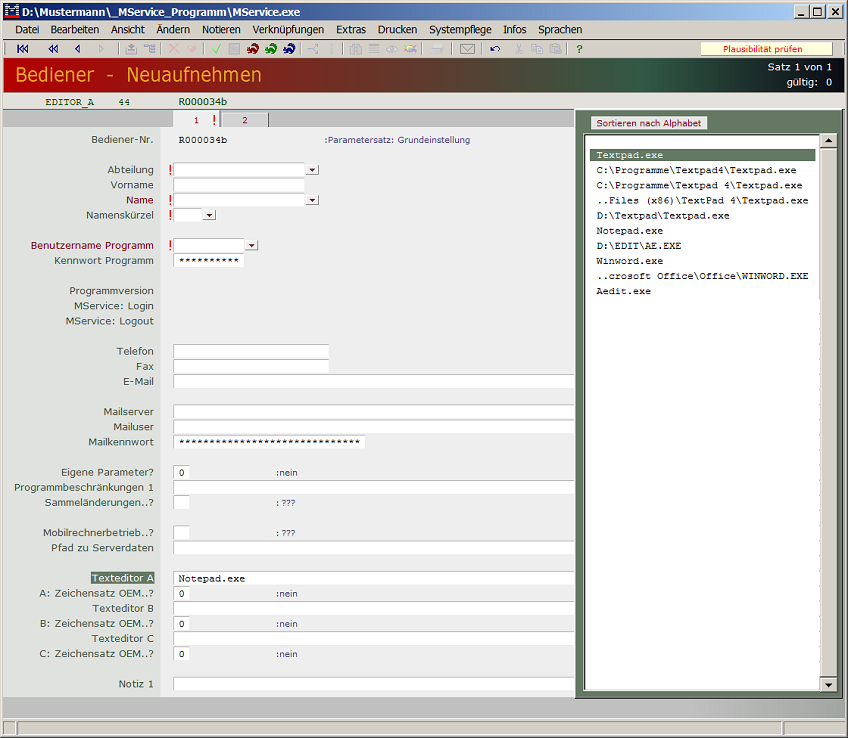This screenshot has width=848, height=738.
Task: Go to previous record using single left arrow
Action: (78, 49)
